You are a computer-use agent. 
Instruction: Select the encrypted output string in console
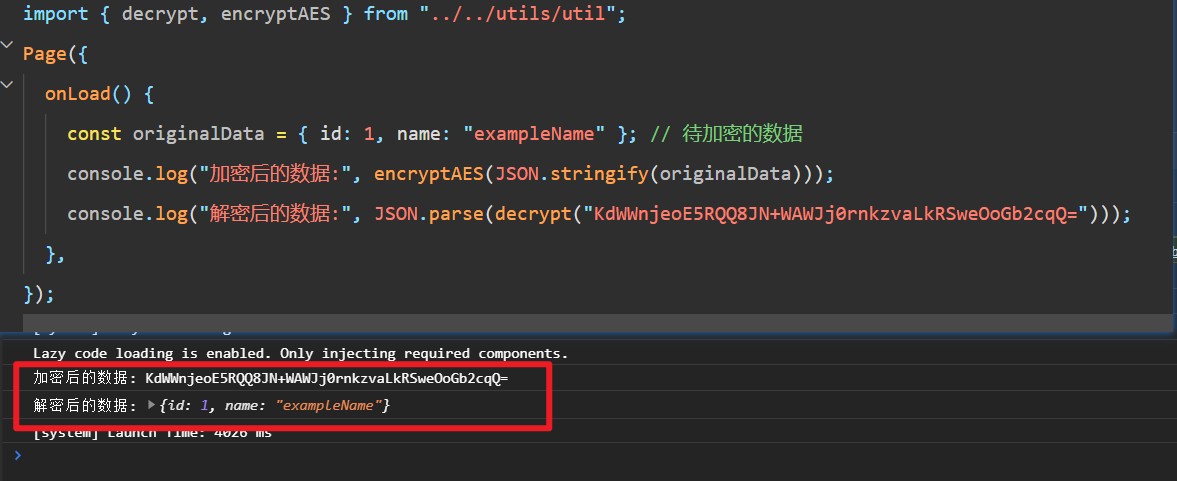[x=326, y=379]
